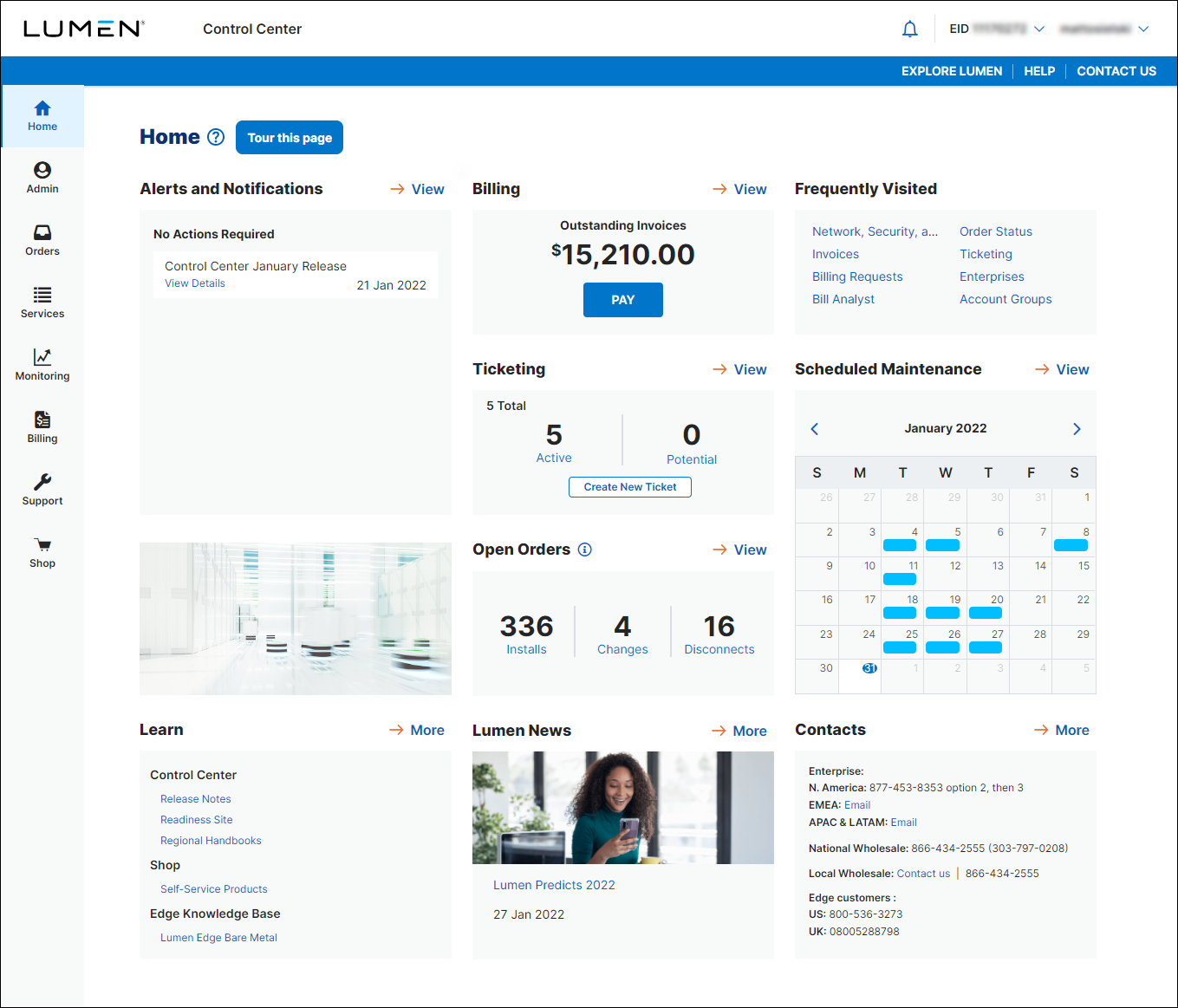Open the Home sidebar icon

point(42,116)
